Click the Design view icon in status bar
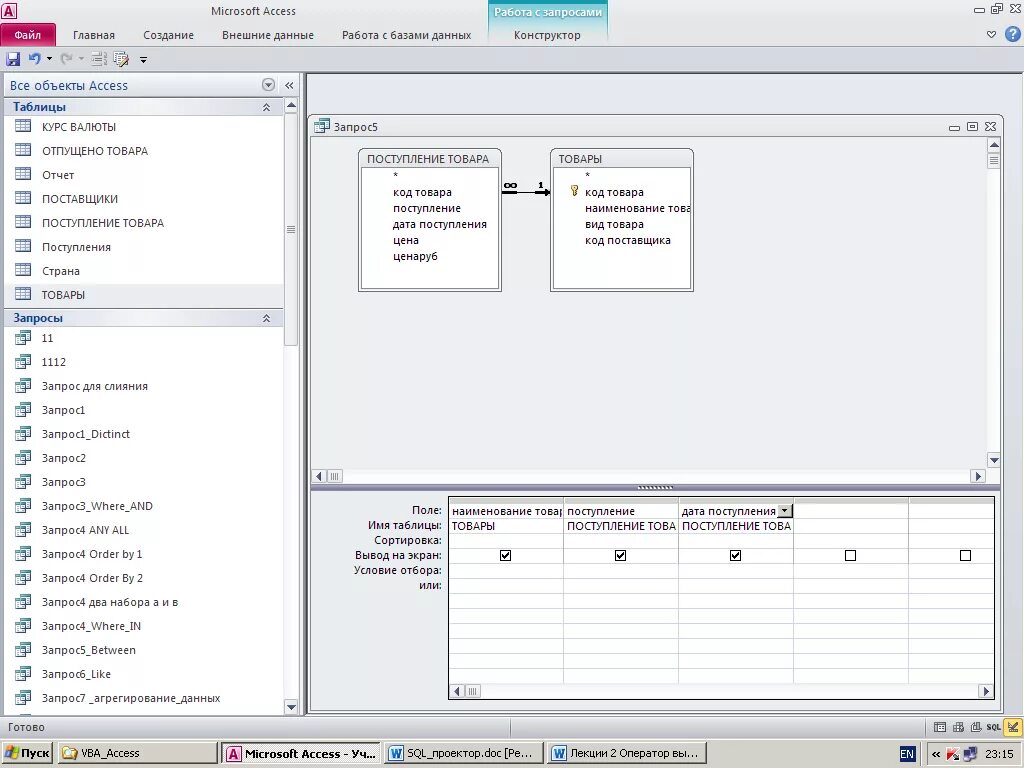This screenshot has width=1024, height=768. (1013, 726)
